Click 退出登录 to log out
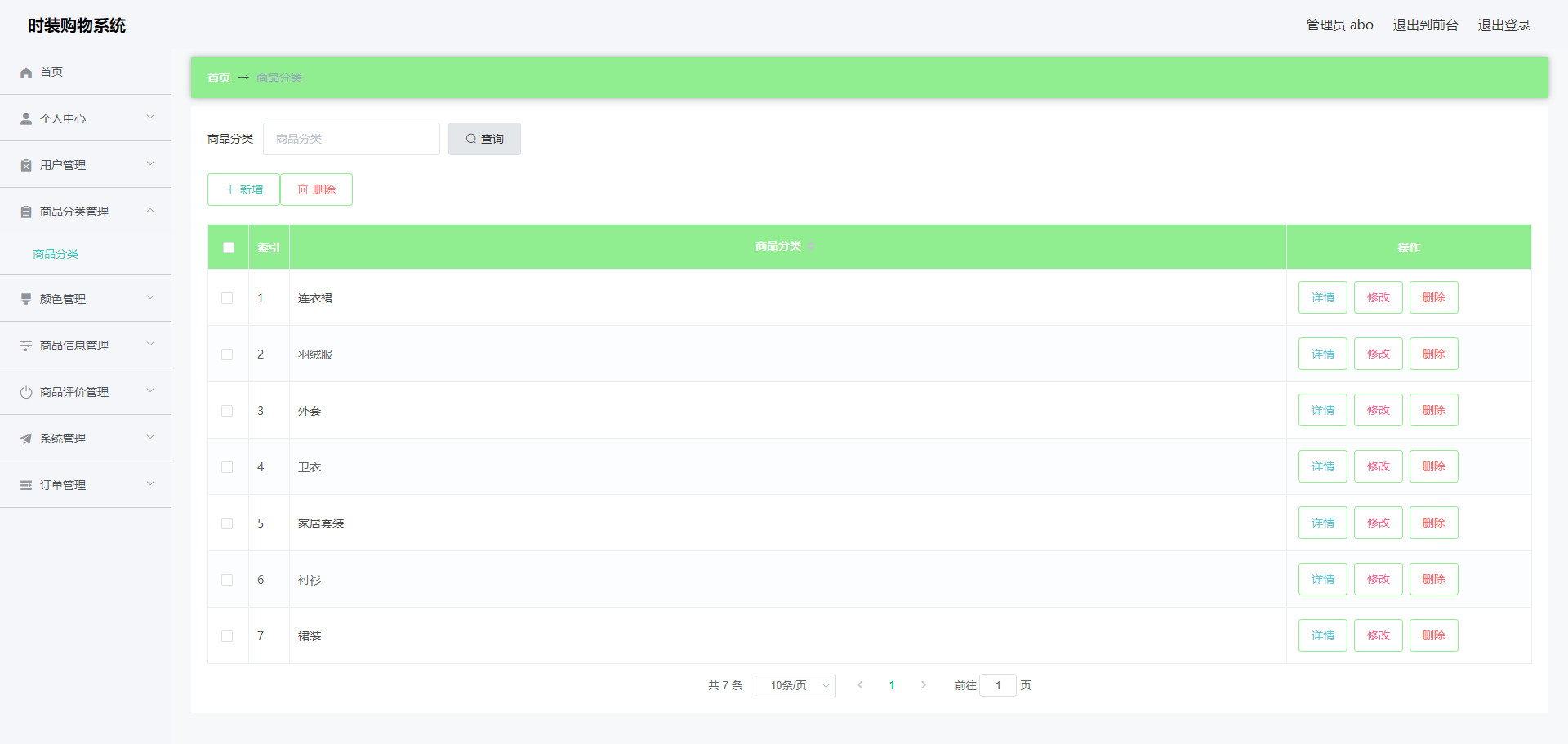Viewport: 1568px width, 744px height. [1503, 25]
